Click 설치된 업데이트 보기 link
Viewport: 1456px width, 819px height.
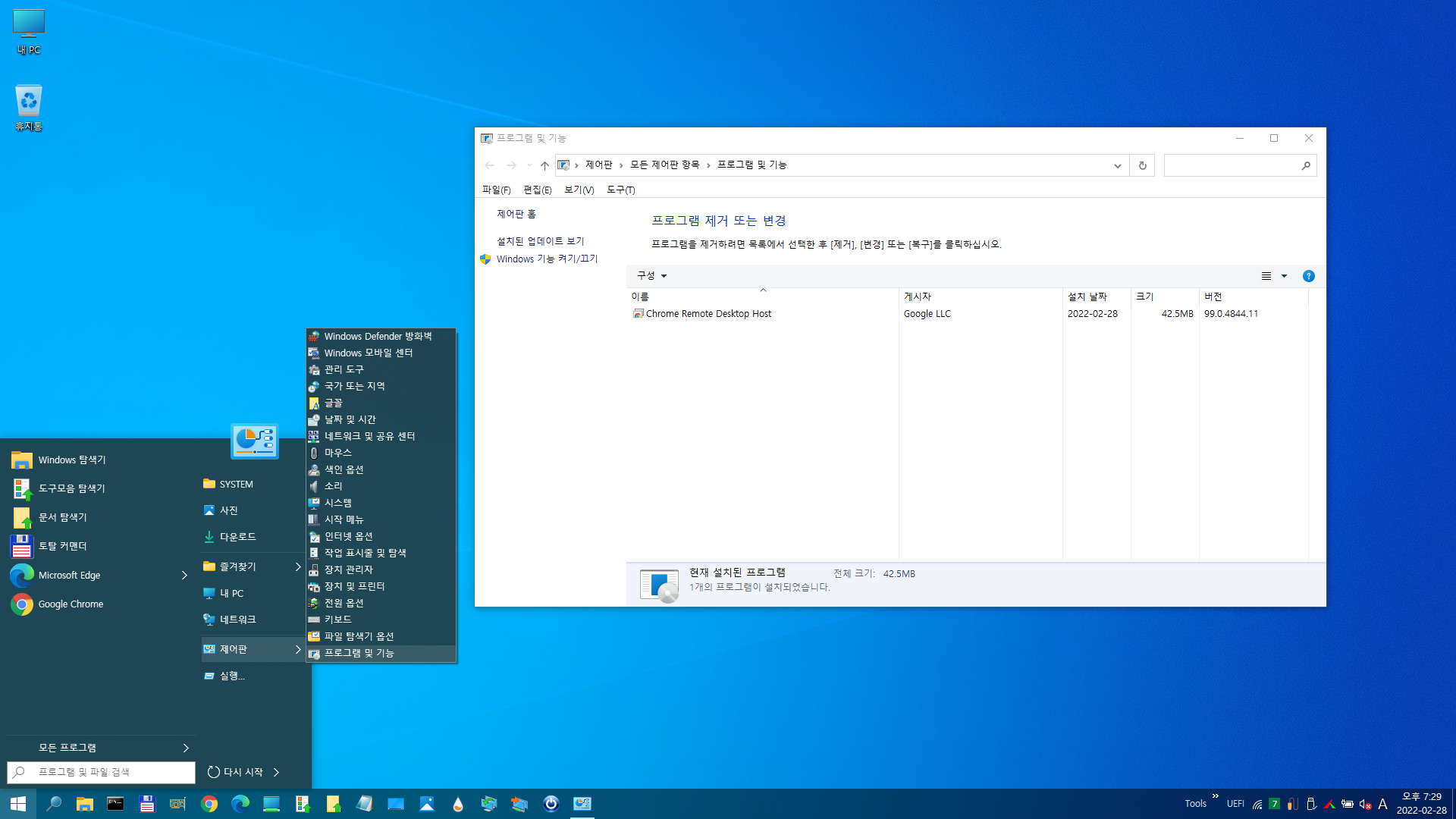540,241
